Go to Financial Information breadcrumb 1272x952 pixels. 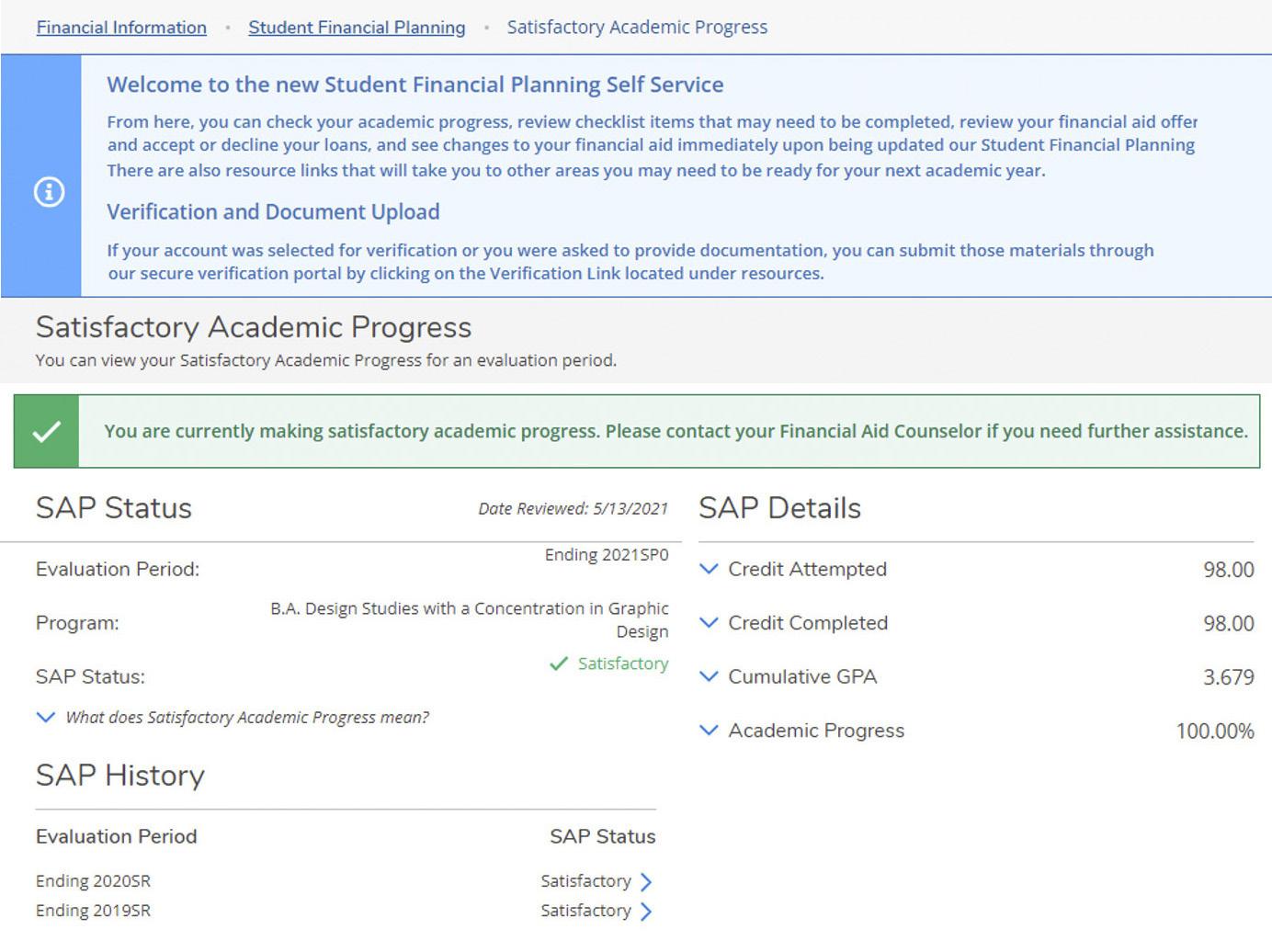click(121, 28)
